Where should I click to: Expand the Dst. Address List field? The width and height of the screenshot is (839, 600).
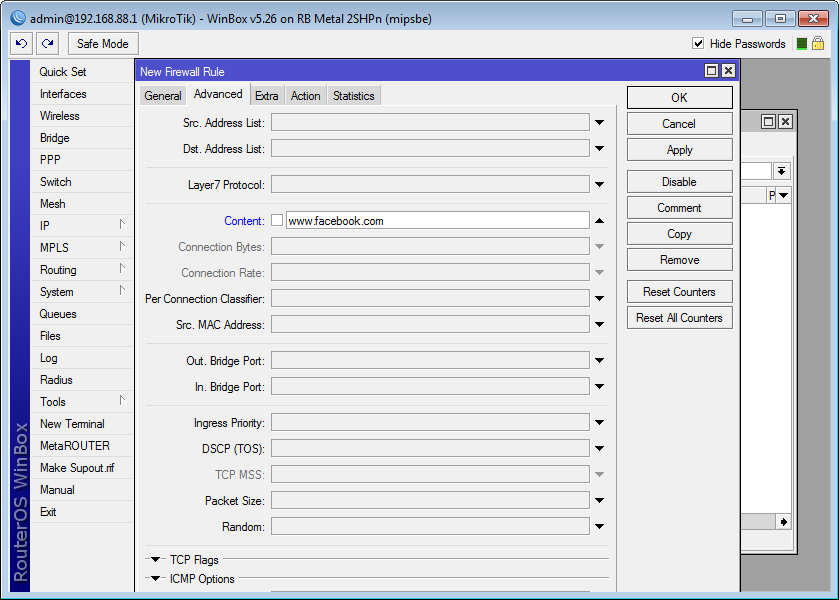pos(599,148)
